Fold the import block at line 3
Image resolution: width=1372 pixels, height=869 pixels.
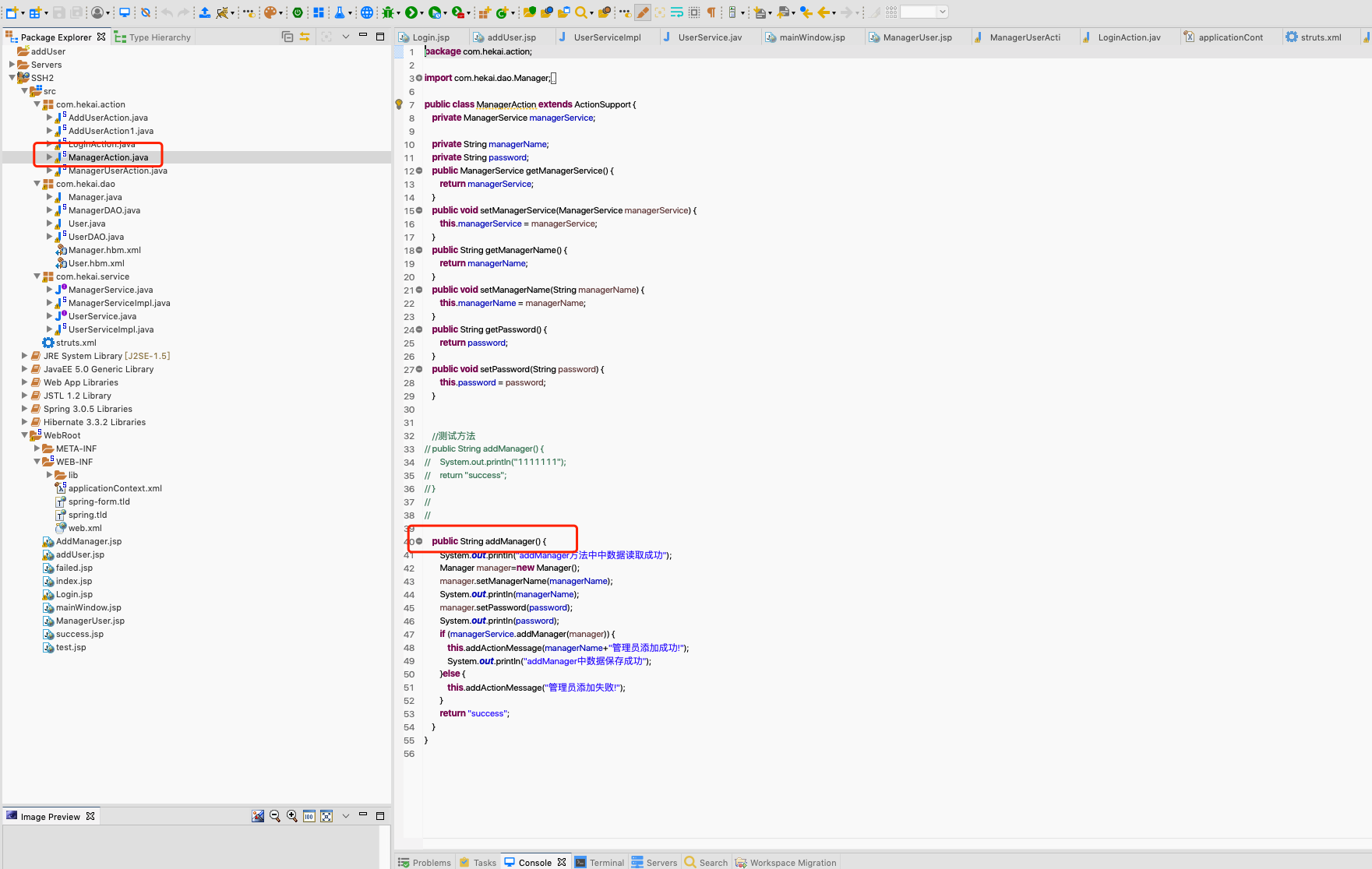(419, 78)
